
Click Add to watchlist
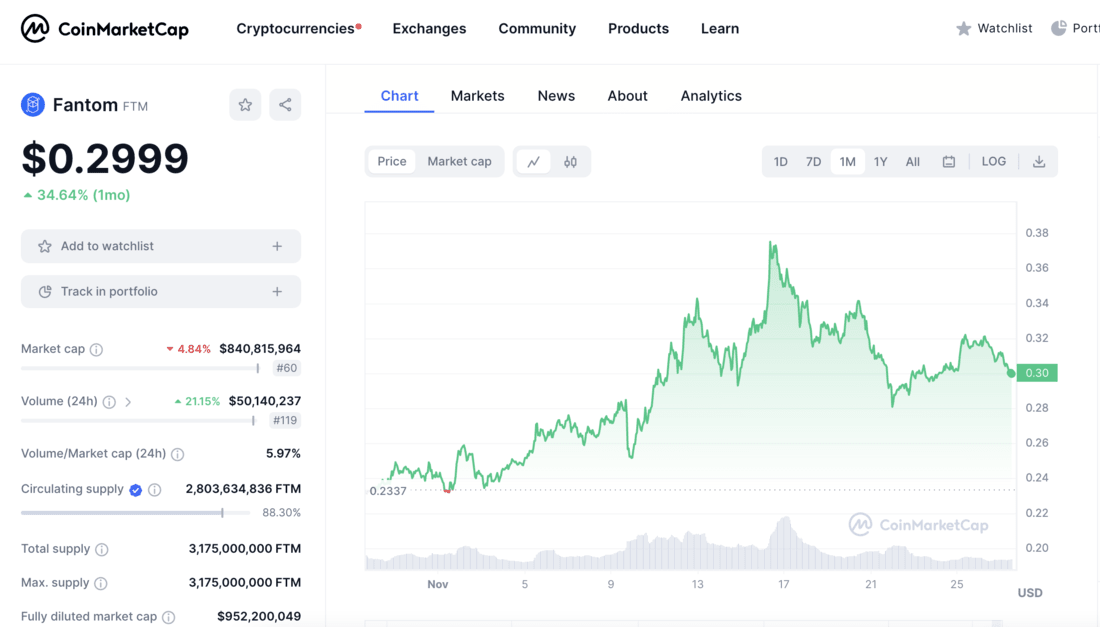coord(160,246)
